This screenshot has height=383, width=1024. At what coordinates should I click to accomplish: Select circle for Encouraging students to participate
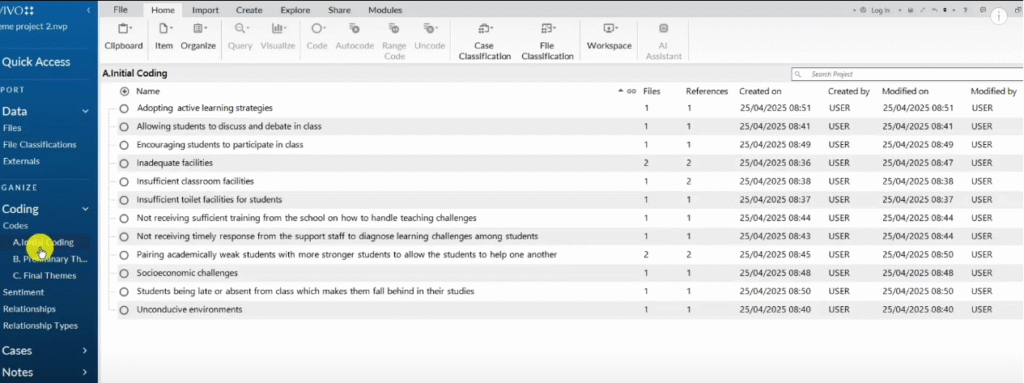pos(124,144)
